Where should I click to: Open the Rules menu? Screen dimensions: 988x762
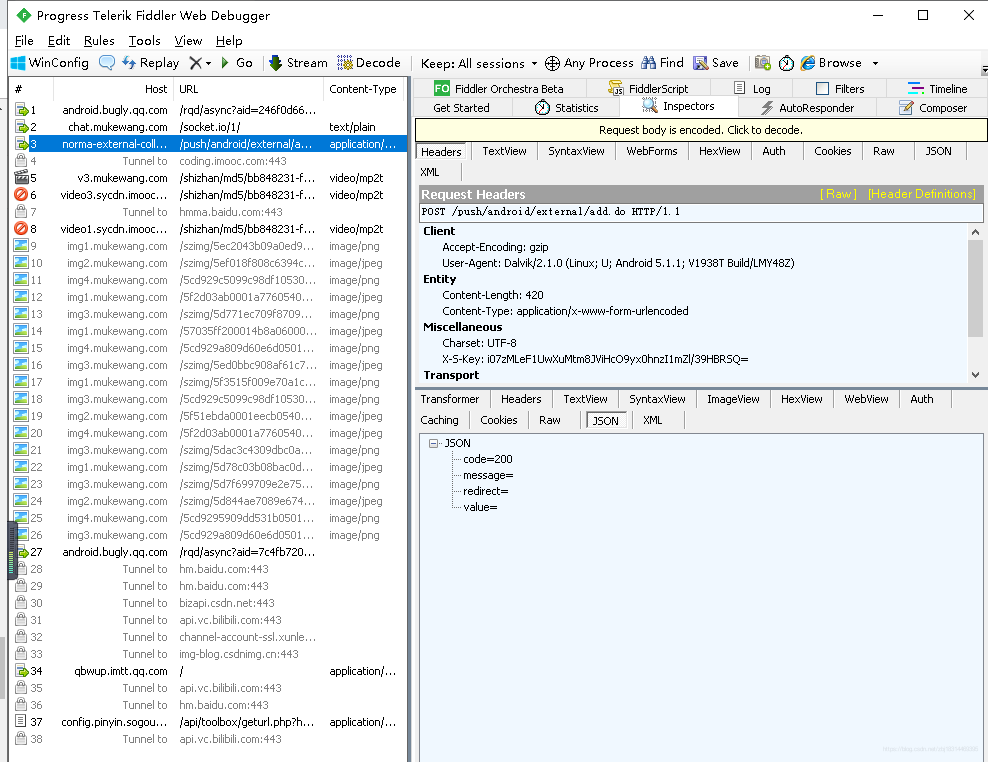click(99, 40)
